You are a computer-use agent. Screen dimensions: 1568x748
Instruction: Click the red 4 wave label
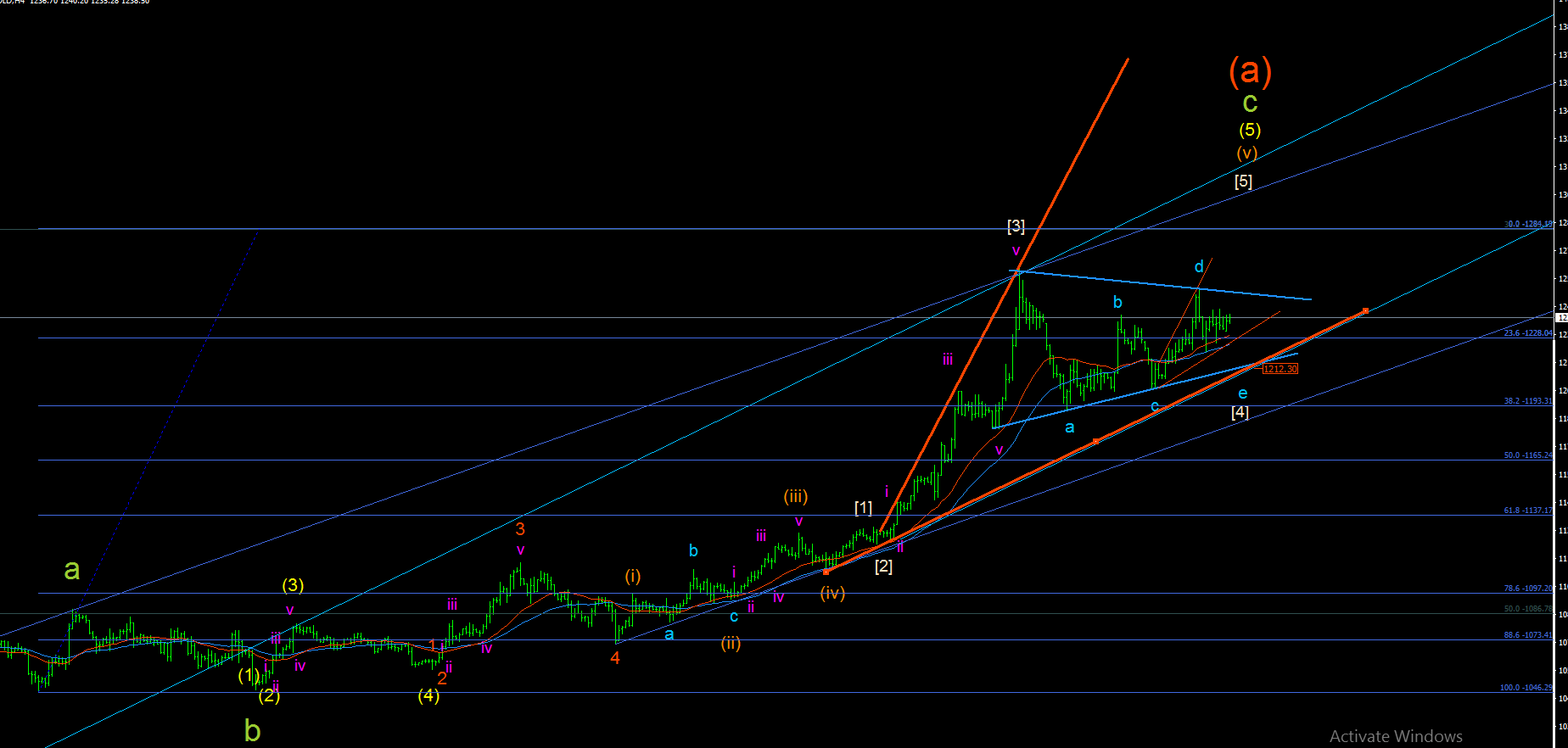tap(615, 658)
